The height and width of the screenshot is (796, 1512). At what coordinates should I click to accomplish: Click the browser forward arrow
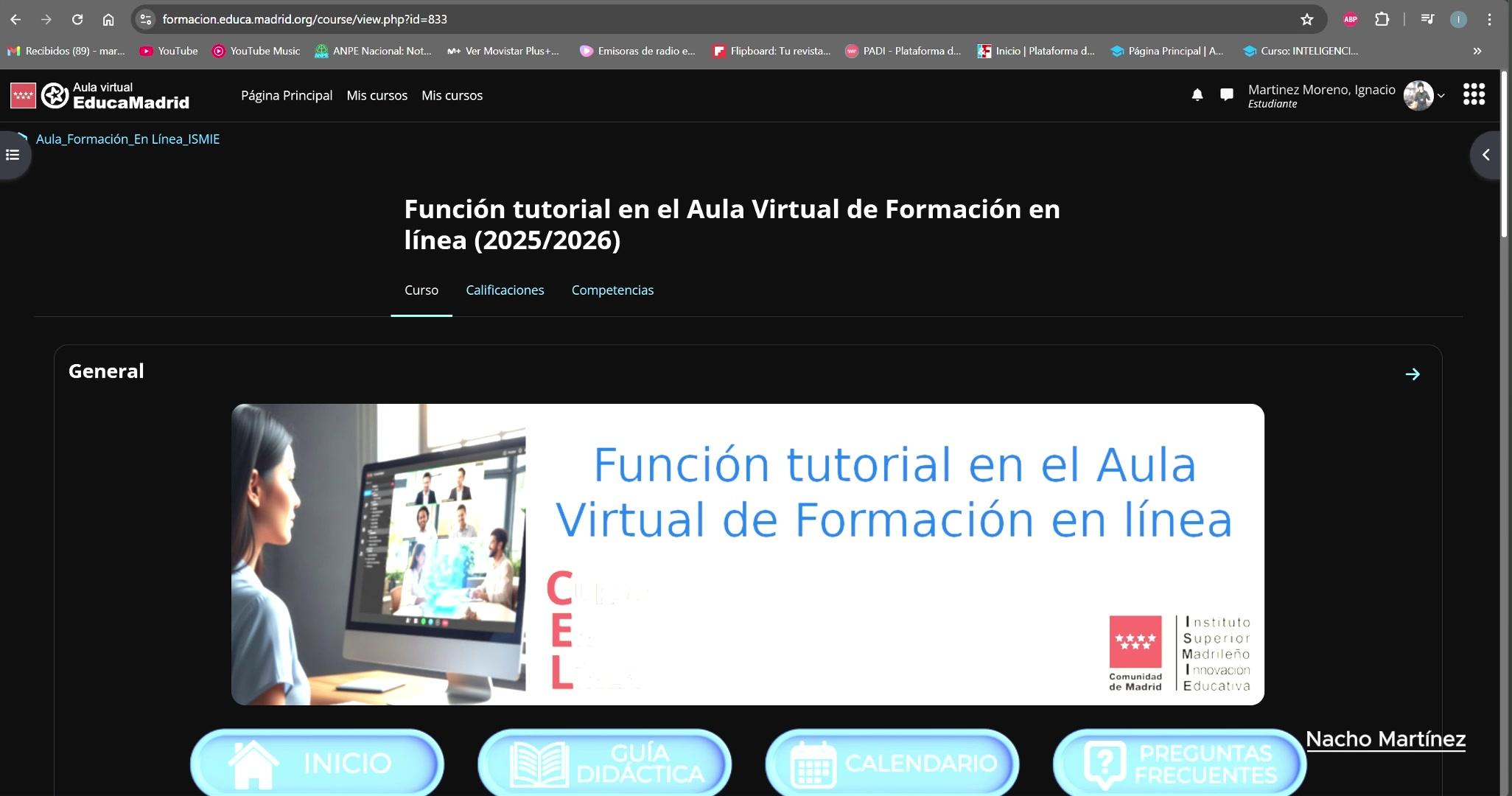click(46, 20)
